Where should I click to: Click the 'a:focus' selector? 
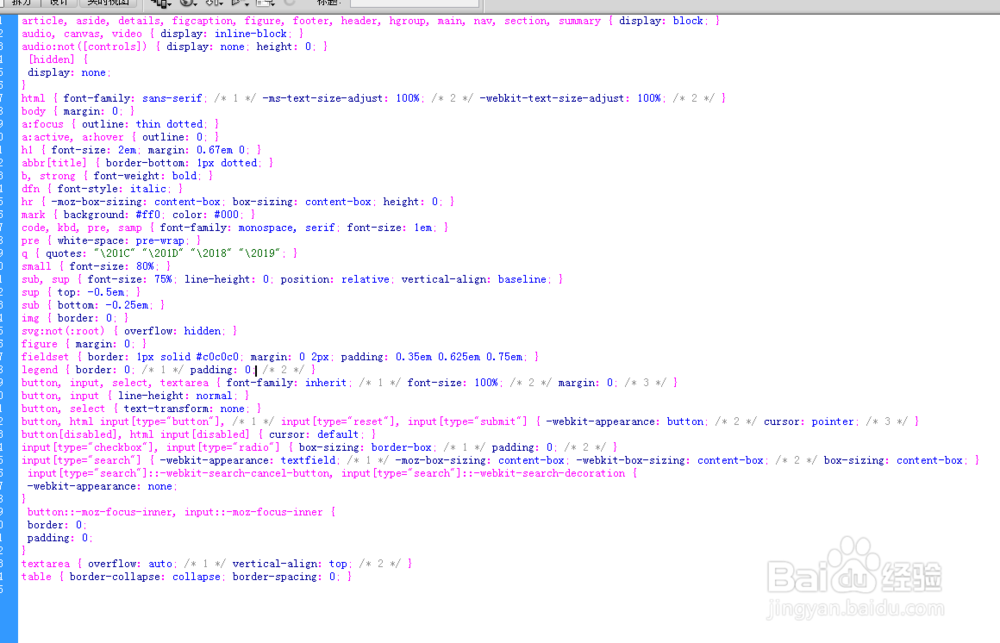pyautogui.click(x=43, y=124)
